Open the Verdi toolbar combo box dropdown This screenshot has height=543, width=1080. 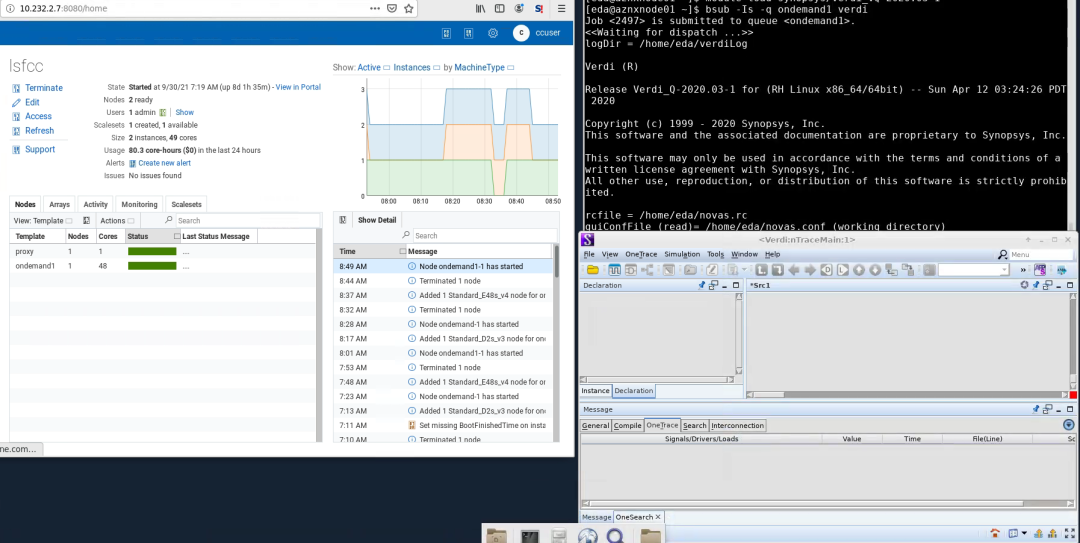pos(1004,270)
